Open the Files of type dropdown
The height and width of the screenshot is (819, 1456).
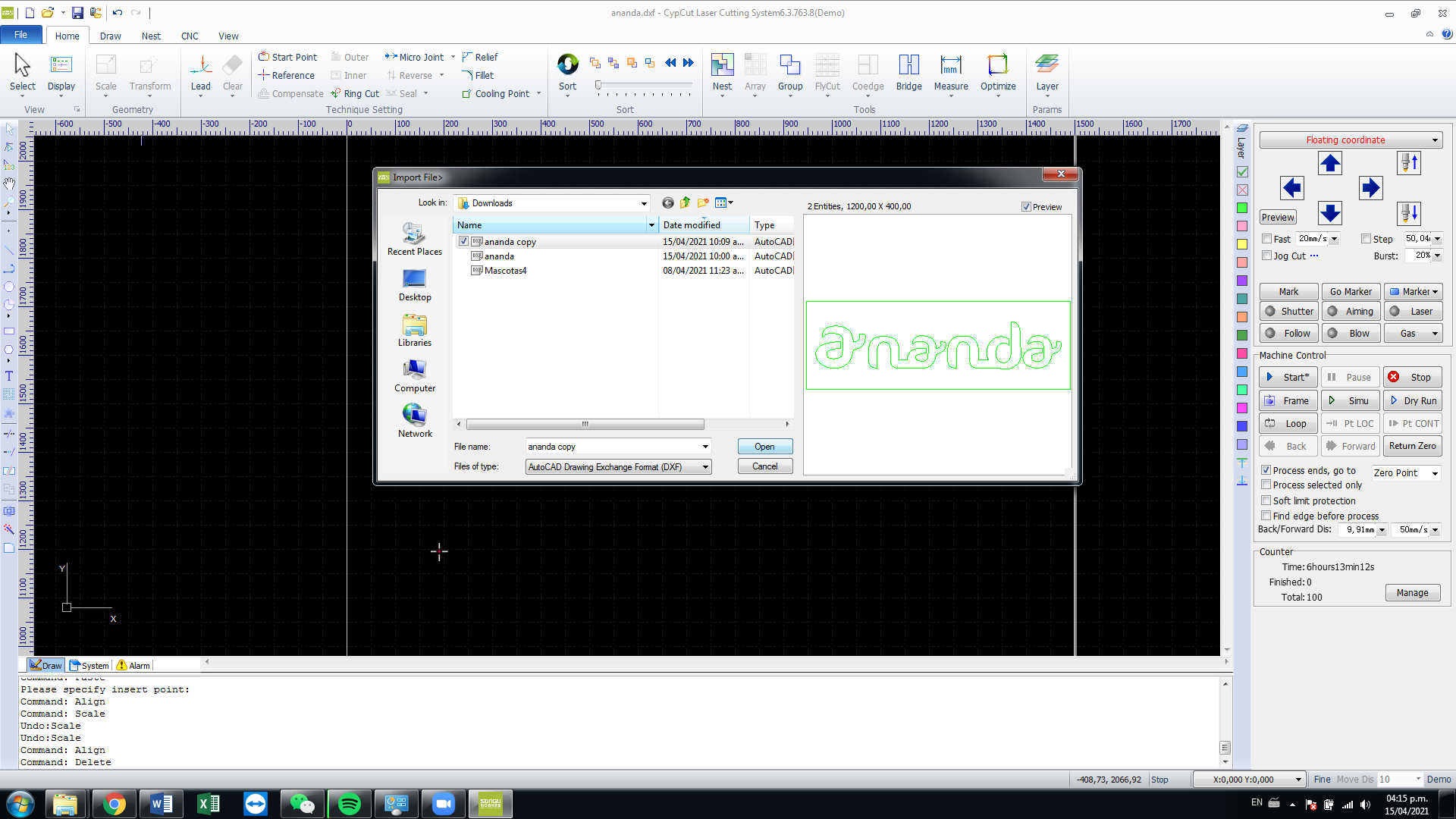[x=705, y=467]
